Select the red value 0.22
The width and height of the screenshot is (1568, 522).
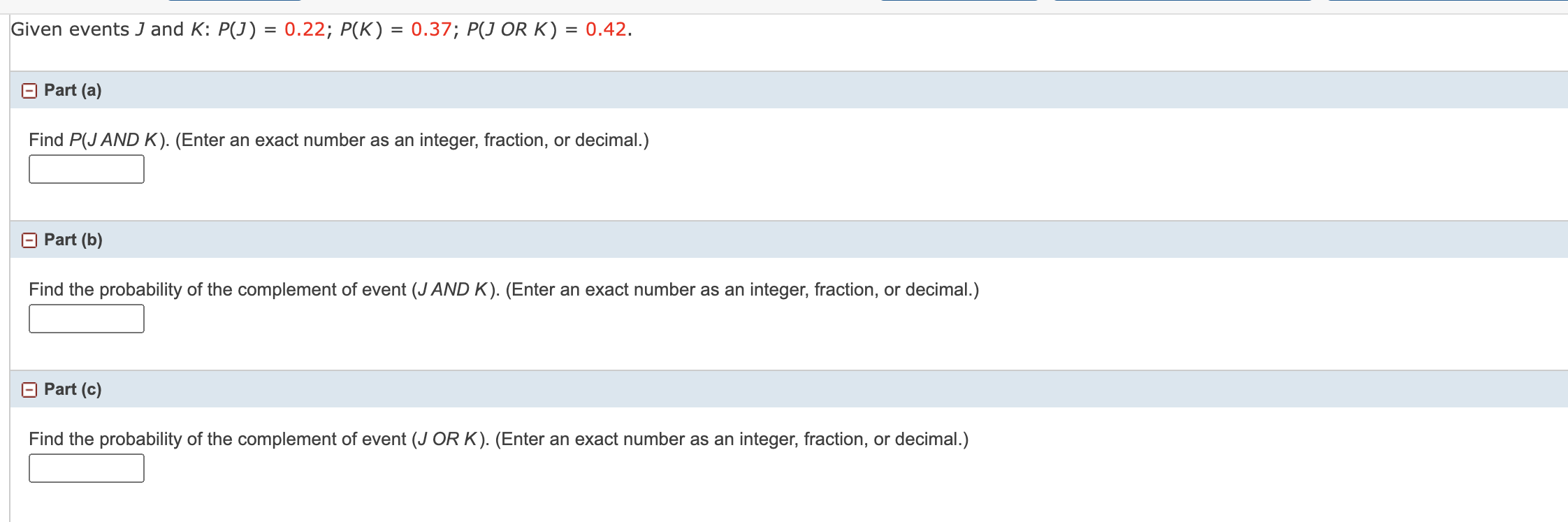coord(303,29)
